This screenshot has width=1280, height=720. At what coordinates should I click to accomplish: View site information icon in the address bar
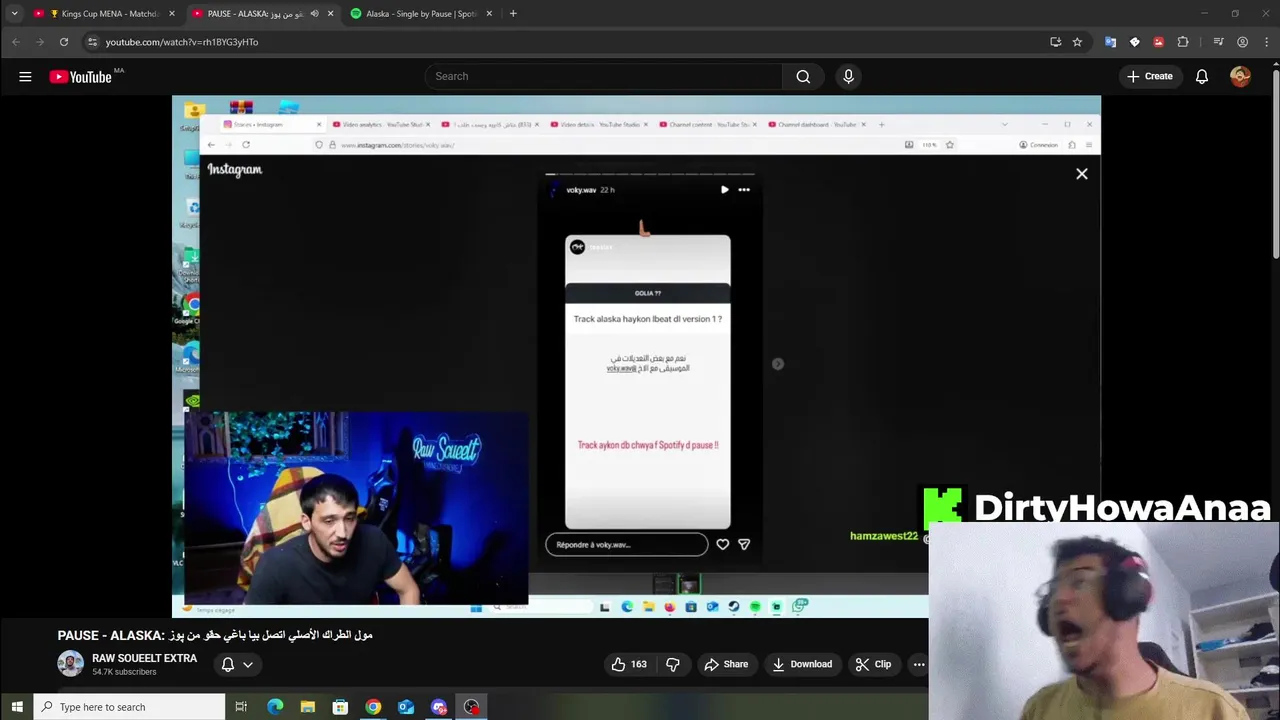pyautogui.click(x=92, y=42)
